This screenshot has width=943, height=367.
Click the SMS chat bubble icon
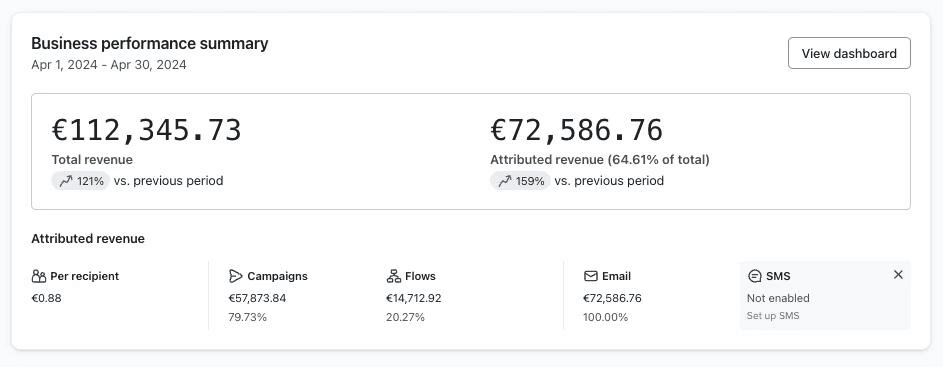(x=754, y=276)
